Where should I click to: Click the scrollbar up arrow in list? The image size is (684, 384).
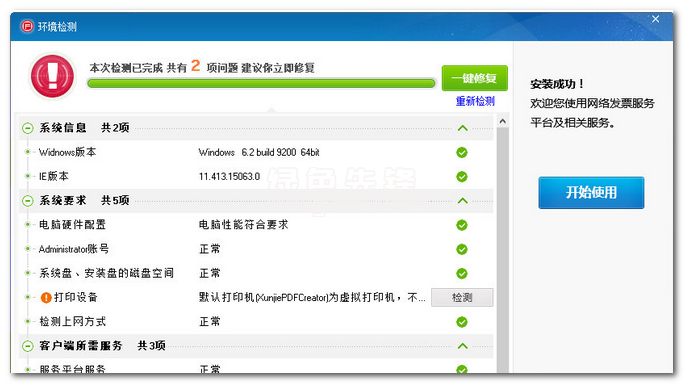[x=503, y=121]
